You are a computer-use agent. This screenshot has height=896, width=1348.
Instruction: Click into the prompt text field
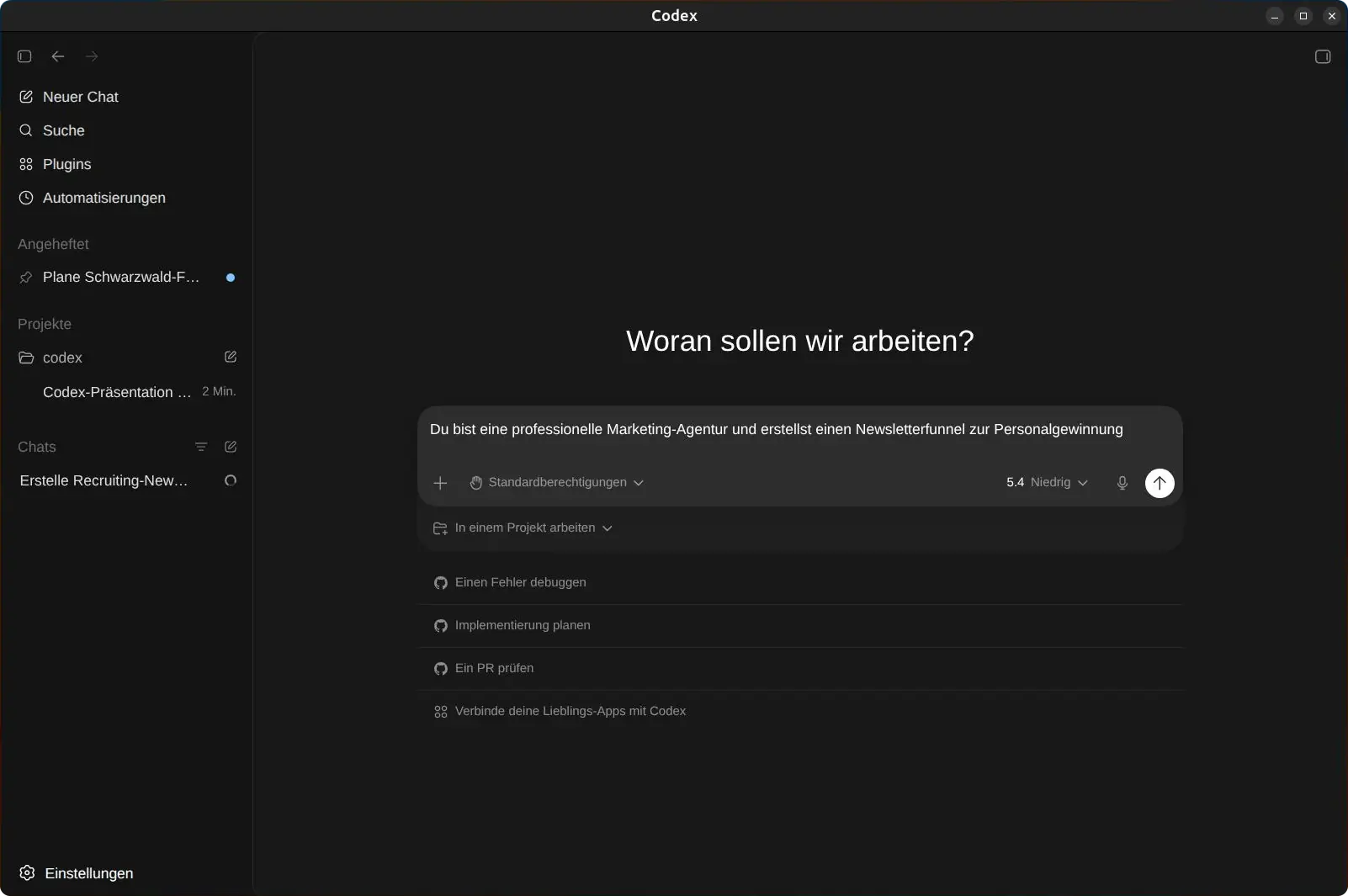tap(799, 430)
